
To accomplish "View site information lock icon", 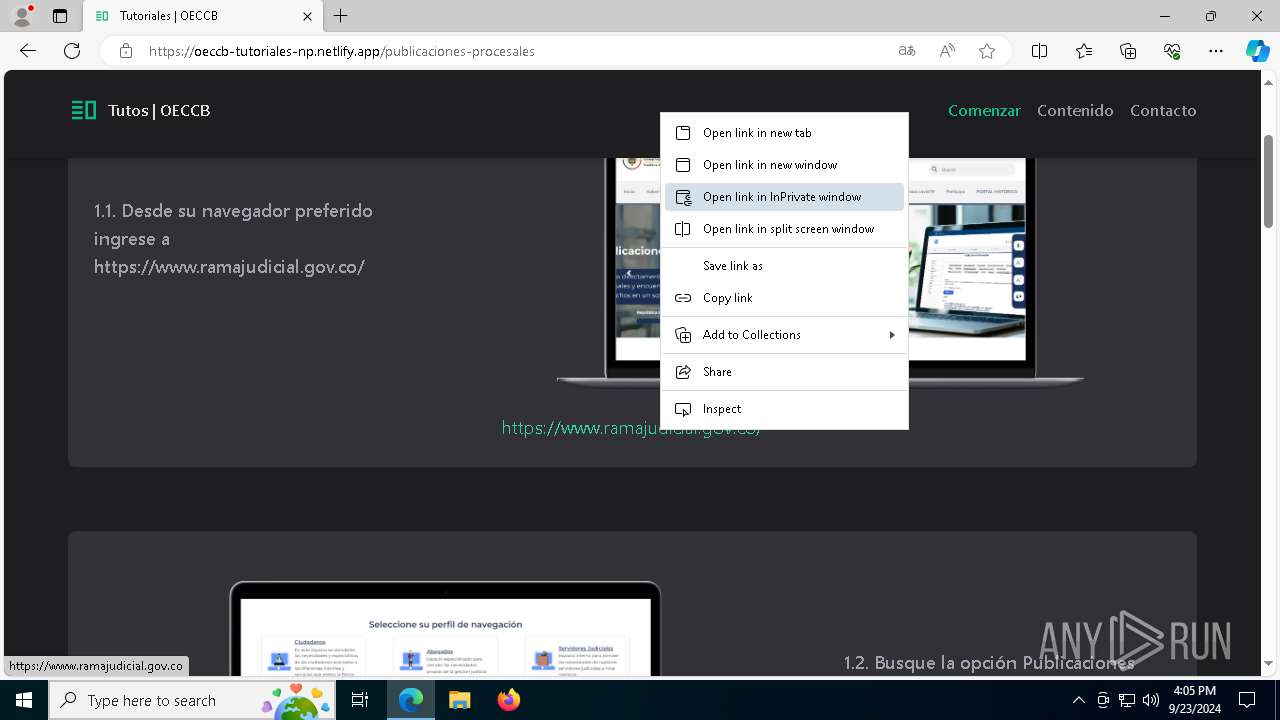I will tap(126, 51).
